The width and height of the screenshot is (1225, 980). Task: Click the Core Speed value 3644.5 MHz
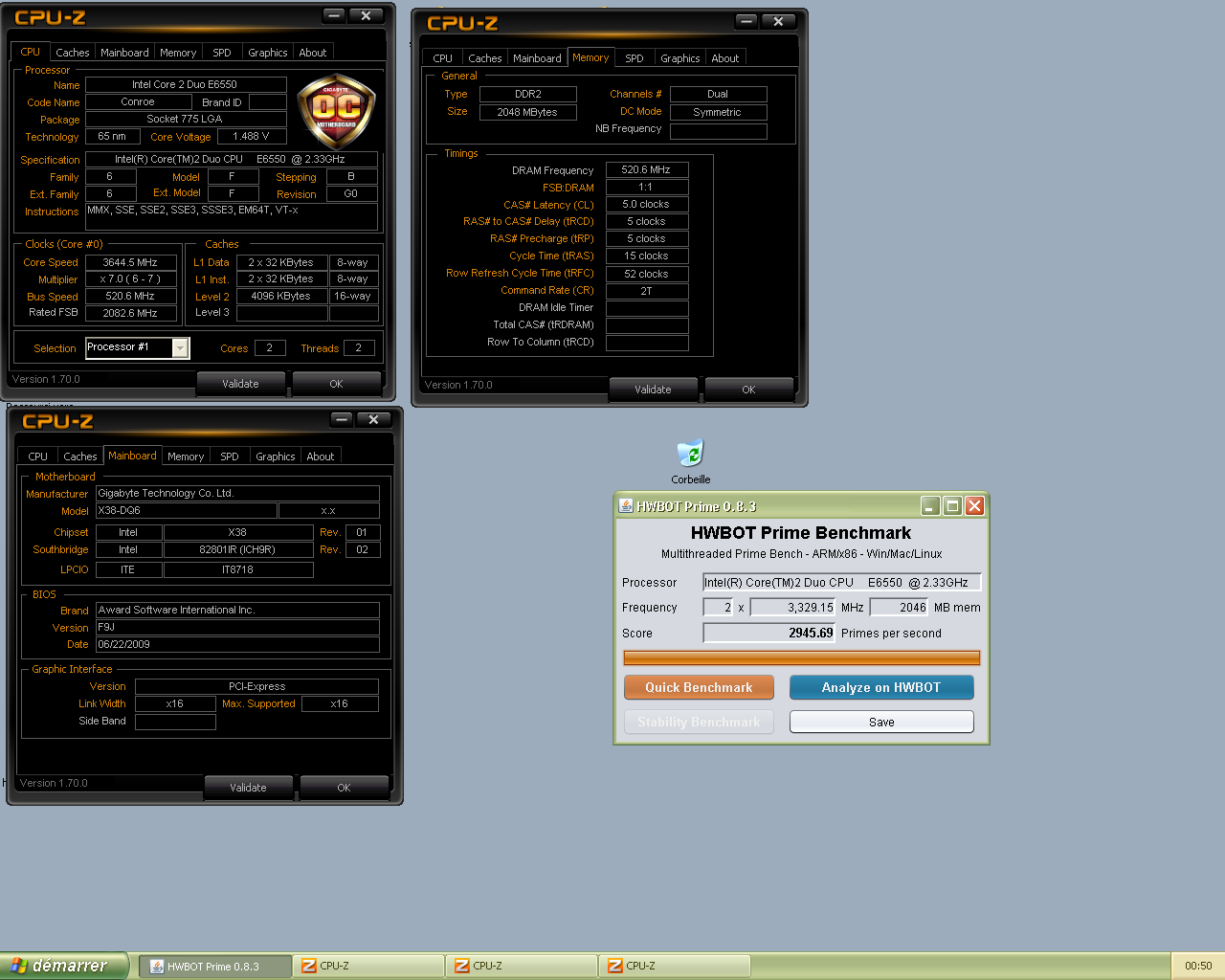pyautogui.click(x=131, y=262)
